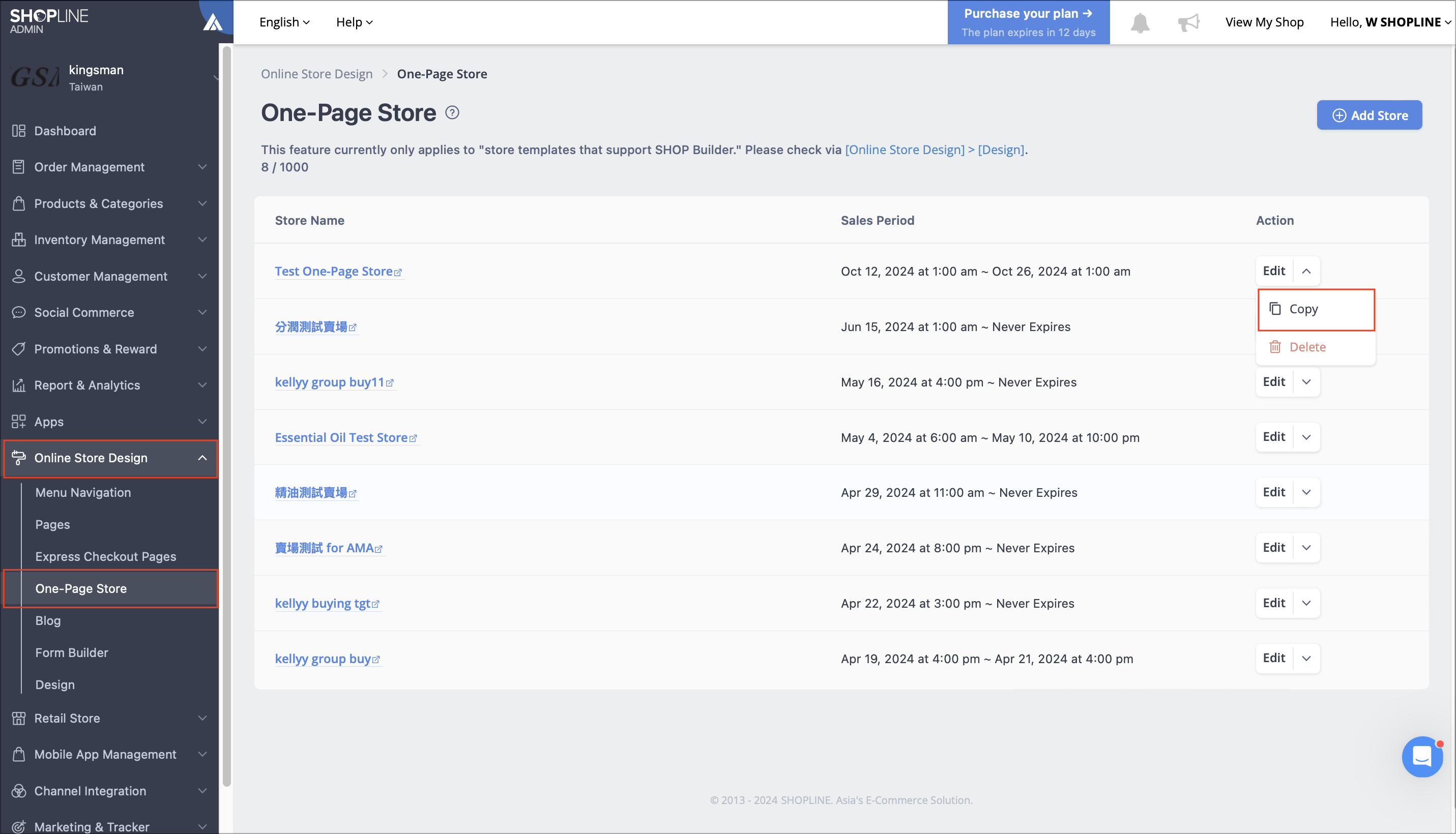This screenshot has height=834, width=1456.
Task: Expand action dropdown for kellyy buying tgt
Action: tap(1306, 603)
